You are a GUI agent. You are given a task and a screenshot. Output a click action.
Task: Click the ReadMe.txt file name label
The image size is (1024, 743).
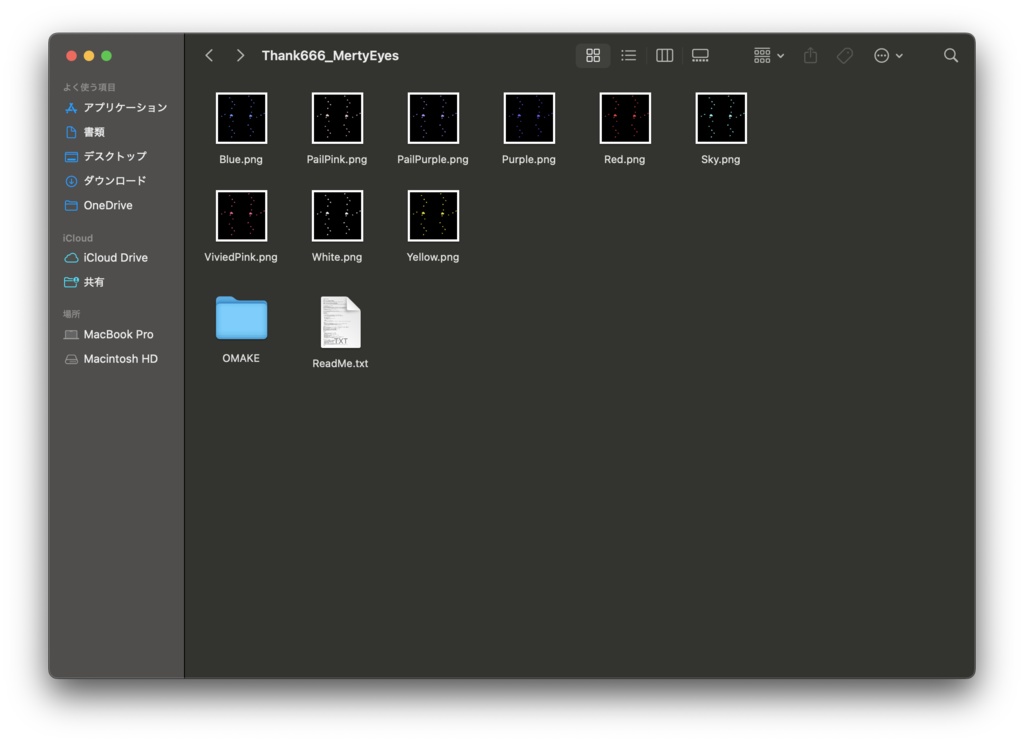click(x=340, y=364)
